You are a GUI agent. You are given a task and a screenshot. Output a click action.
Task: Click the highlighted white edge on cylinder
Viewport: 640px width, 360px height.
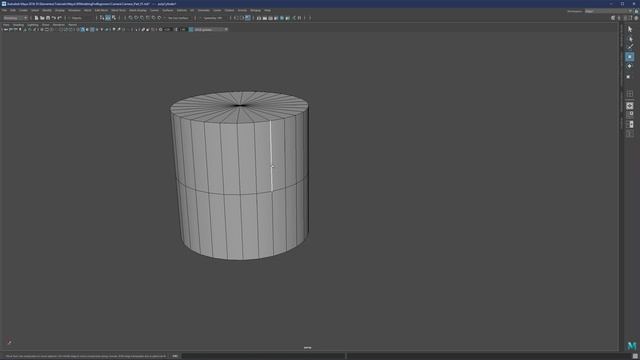[271, 156]
